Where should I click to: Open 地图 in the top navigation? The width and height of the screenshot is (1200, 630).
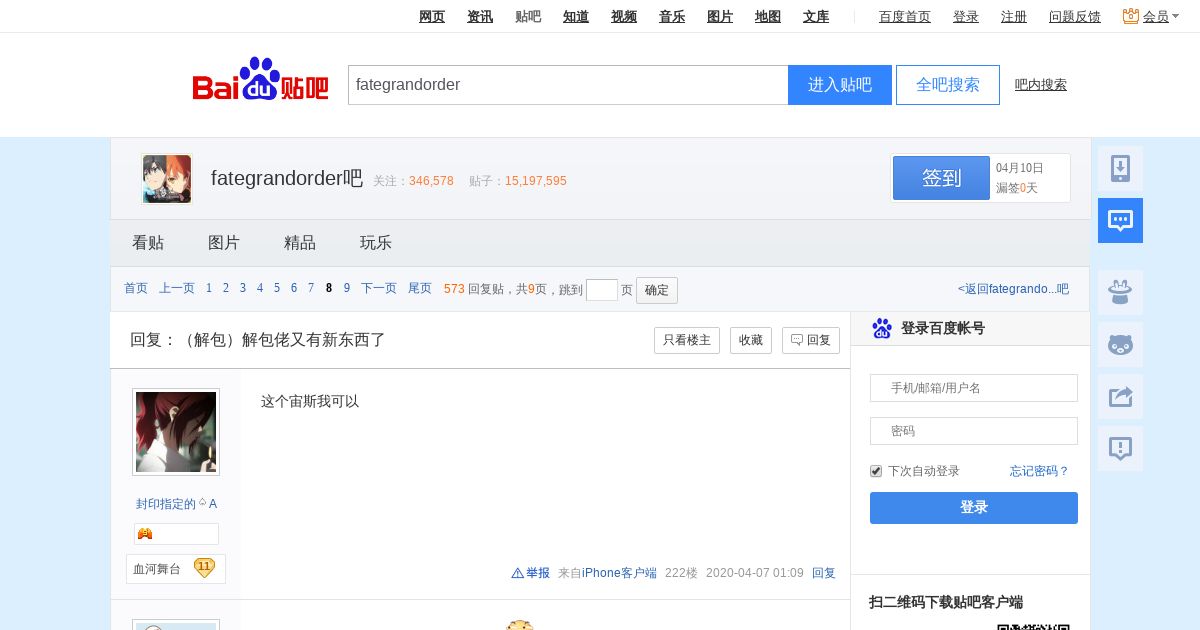pyautogui.click(x=768, y=16)
